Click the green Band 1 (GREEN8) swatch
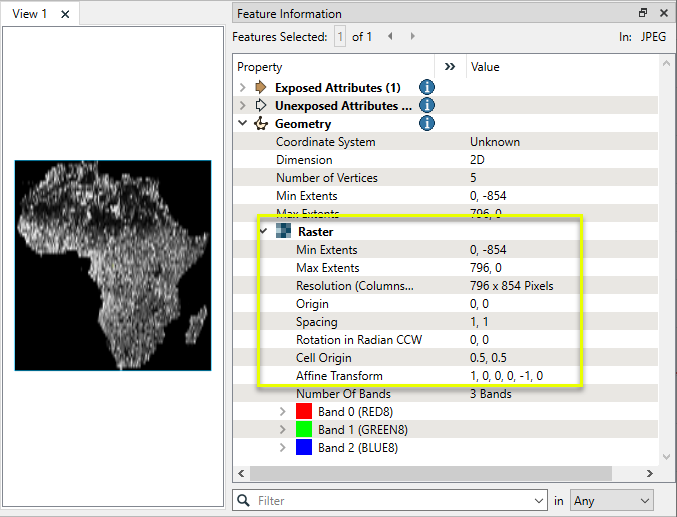Image resolution: width=677 pixels, height=517 pixels. 305,430
